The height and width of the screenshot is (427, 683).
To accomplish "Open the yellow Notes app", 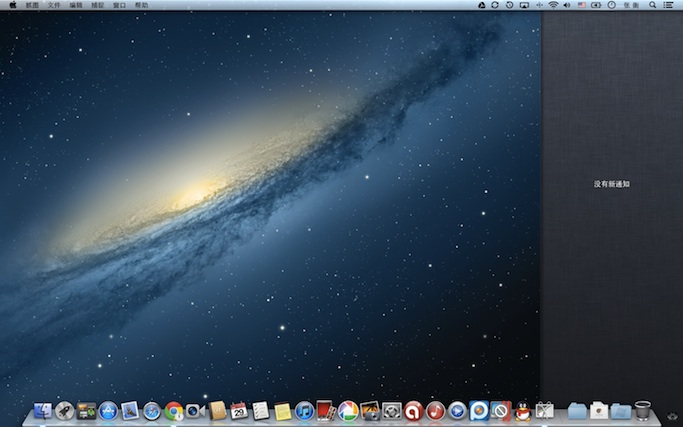I will pos(282,410).
